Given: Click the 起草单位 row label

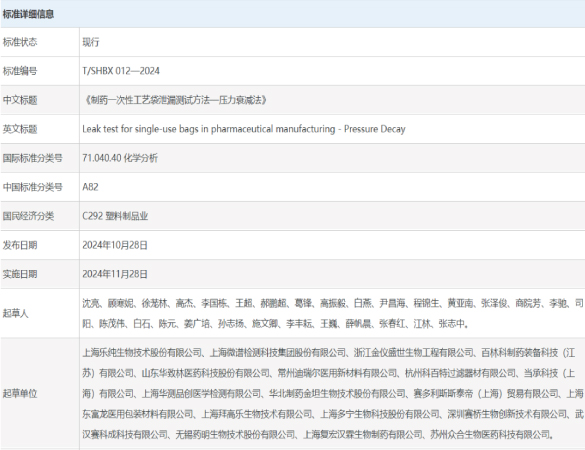Looking at the screenshot, I should [20, 393].
